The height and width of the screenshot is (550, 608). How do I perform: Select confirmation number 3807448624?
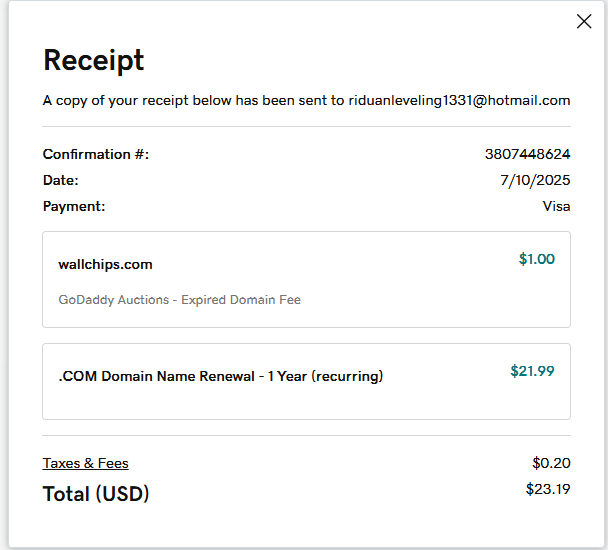(527, 154)
